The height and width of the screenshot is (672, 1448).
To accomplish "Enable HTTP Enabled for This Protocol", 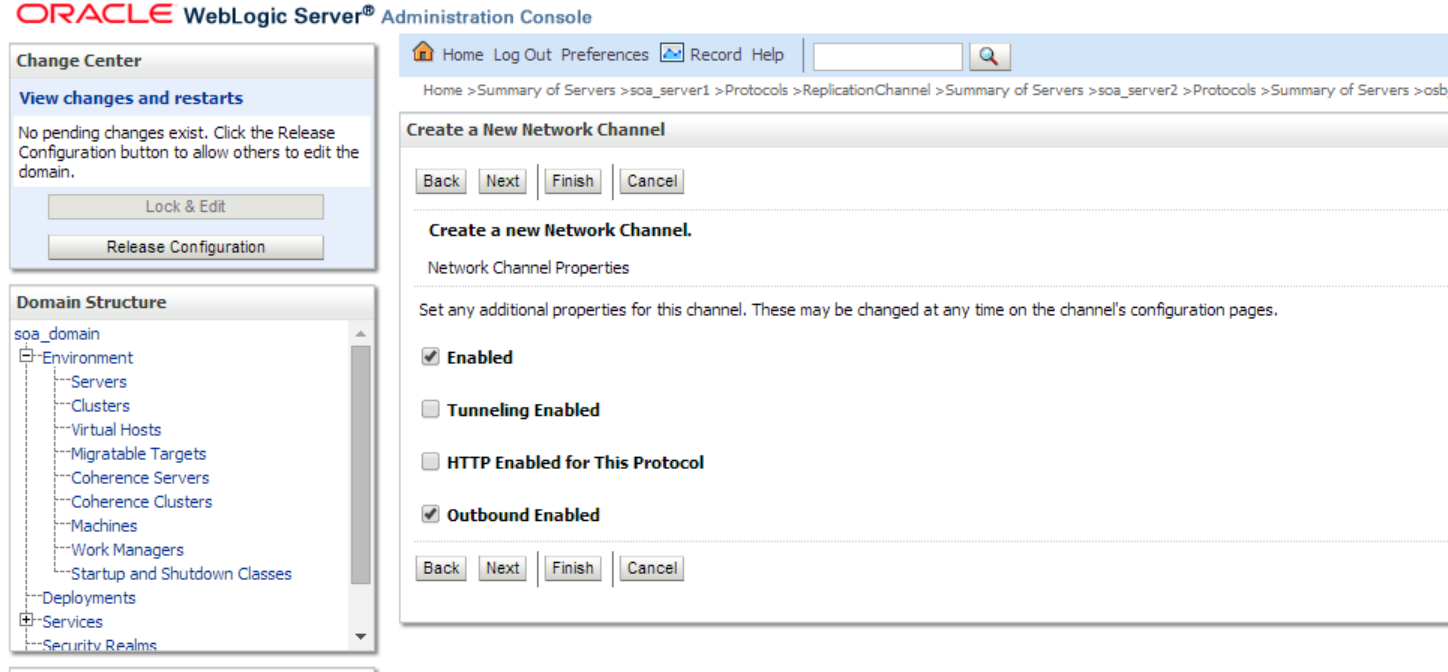I will coord(430,462).
